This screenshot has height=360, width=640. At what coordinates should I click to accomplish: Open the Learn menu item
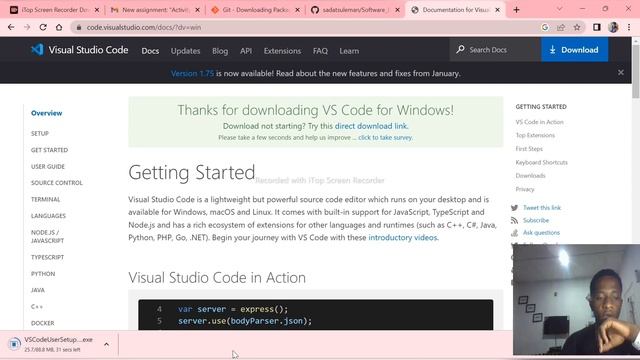349,51
